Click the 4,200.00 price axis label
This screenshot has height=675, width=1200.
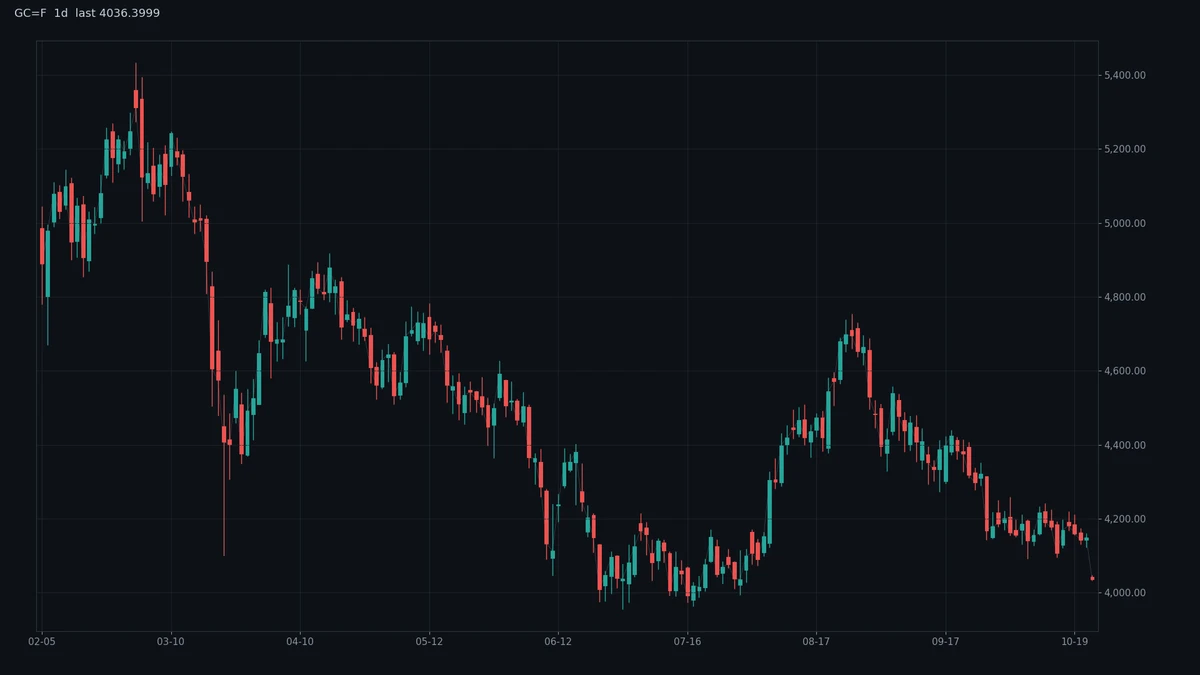coord(1125,519)
